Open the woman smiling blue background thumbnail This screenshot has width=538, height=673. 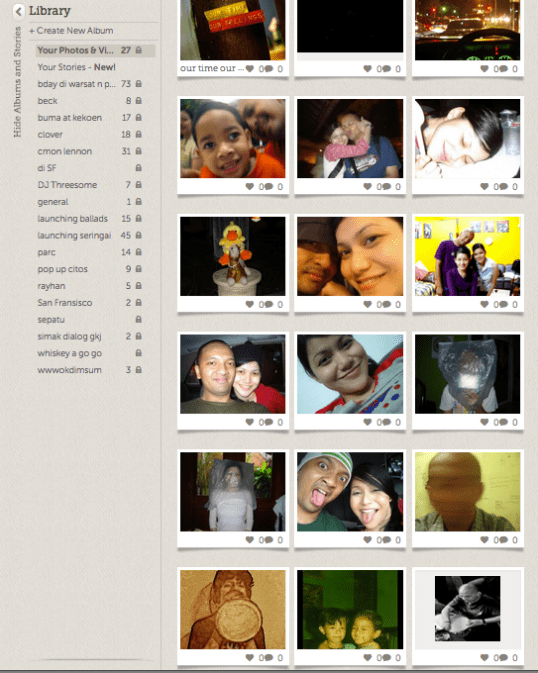pyautogui.click(x=350, y=374)
